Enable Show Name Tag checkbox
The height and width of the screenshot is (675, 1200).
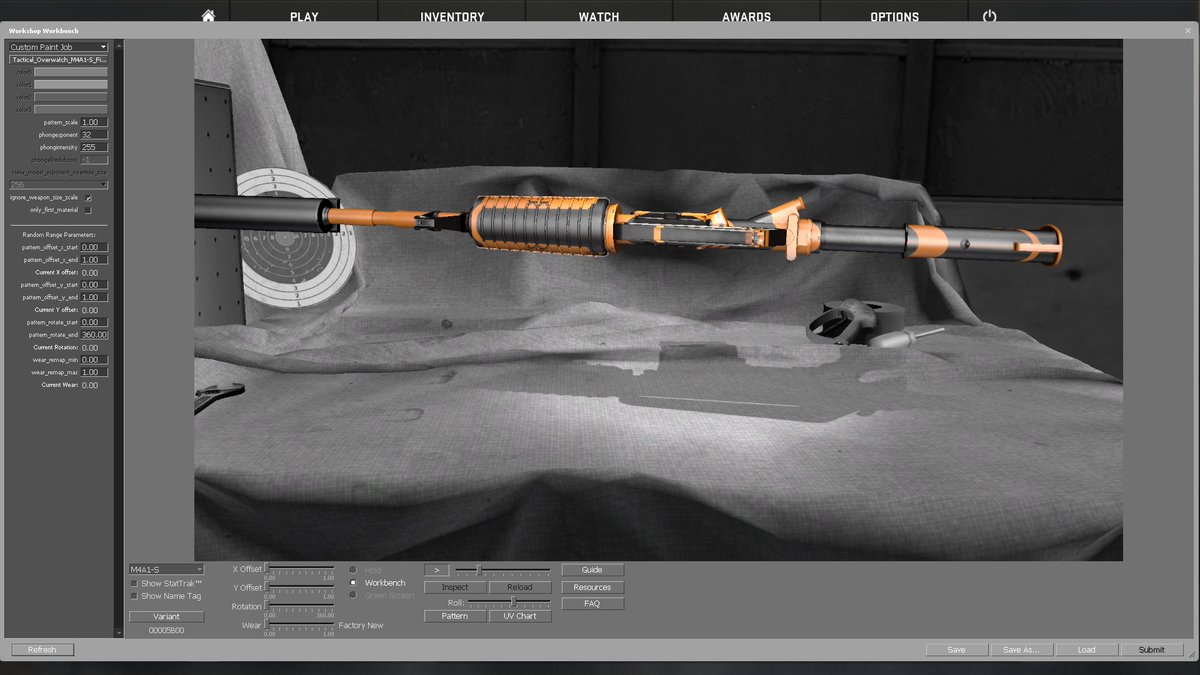[x=134, y=596]
